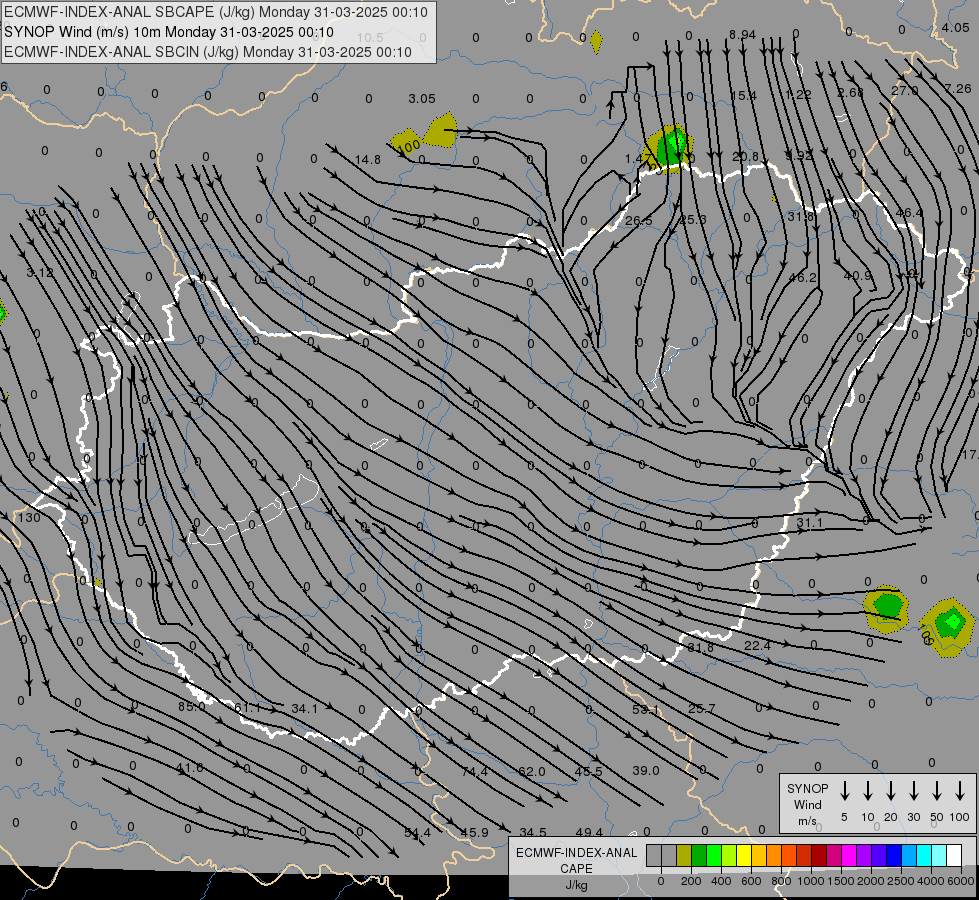Click the SYNOP Wind 10m title line
This screenshot has height=900, width=979.
(169, 32)
